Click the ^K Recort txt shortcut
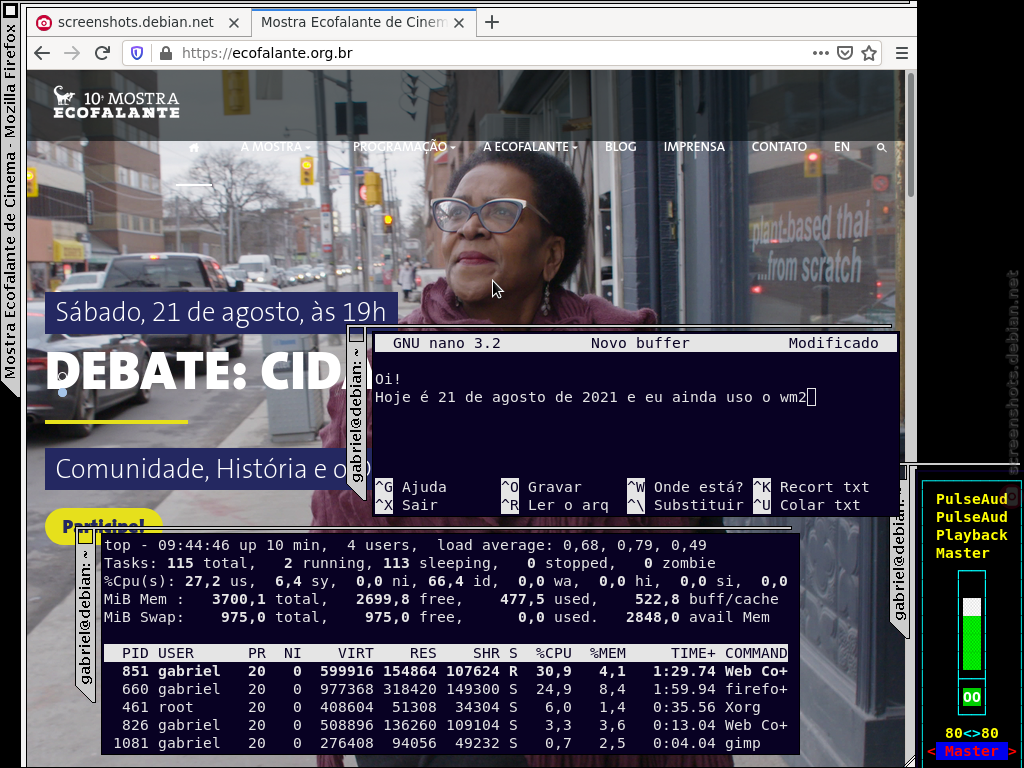Image resolution: width=1024 pixels, height=768 pixels. click(811, 487)
